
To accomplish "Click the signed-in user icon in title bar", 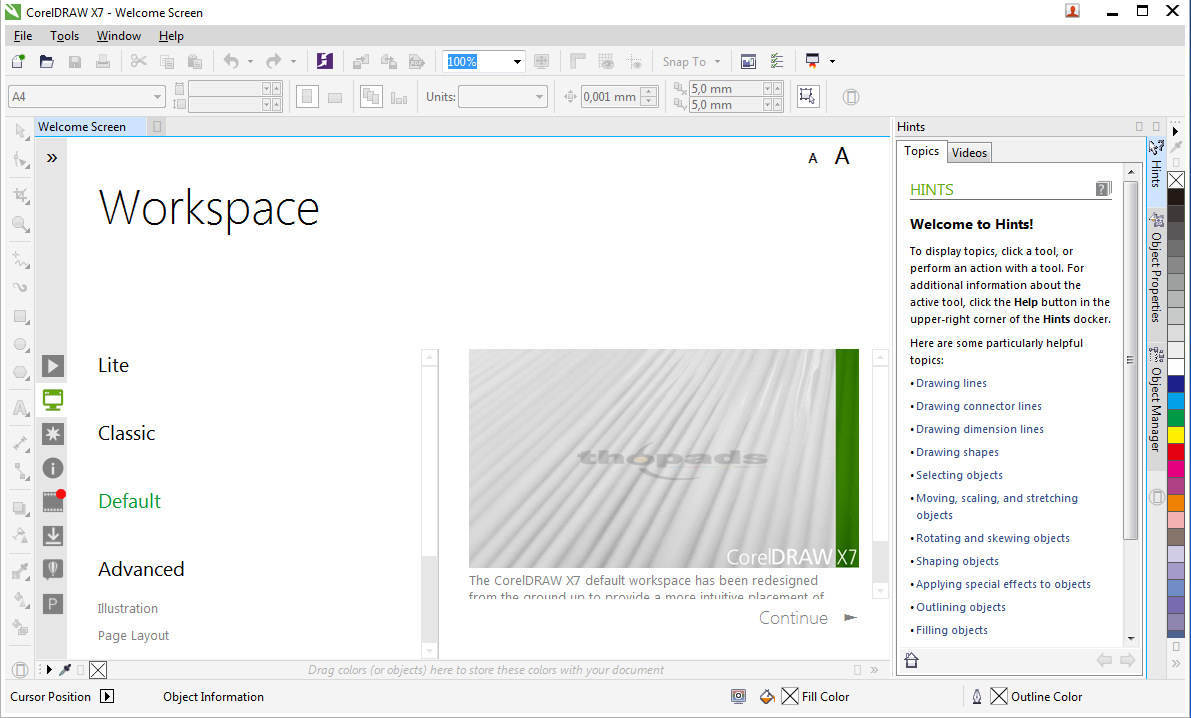I will click(x=1073, y=11).
